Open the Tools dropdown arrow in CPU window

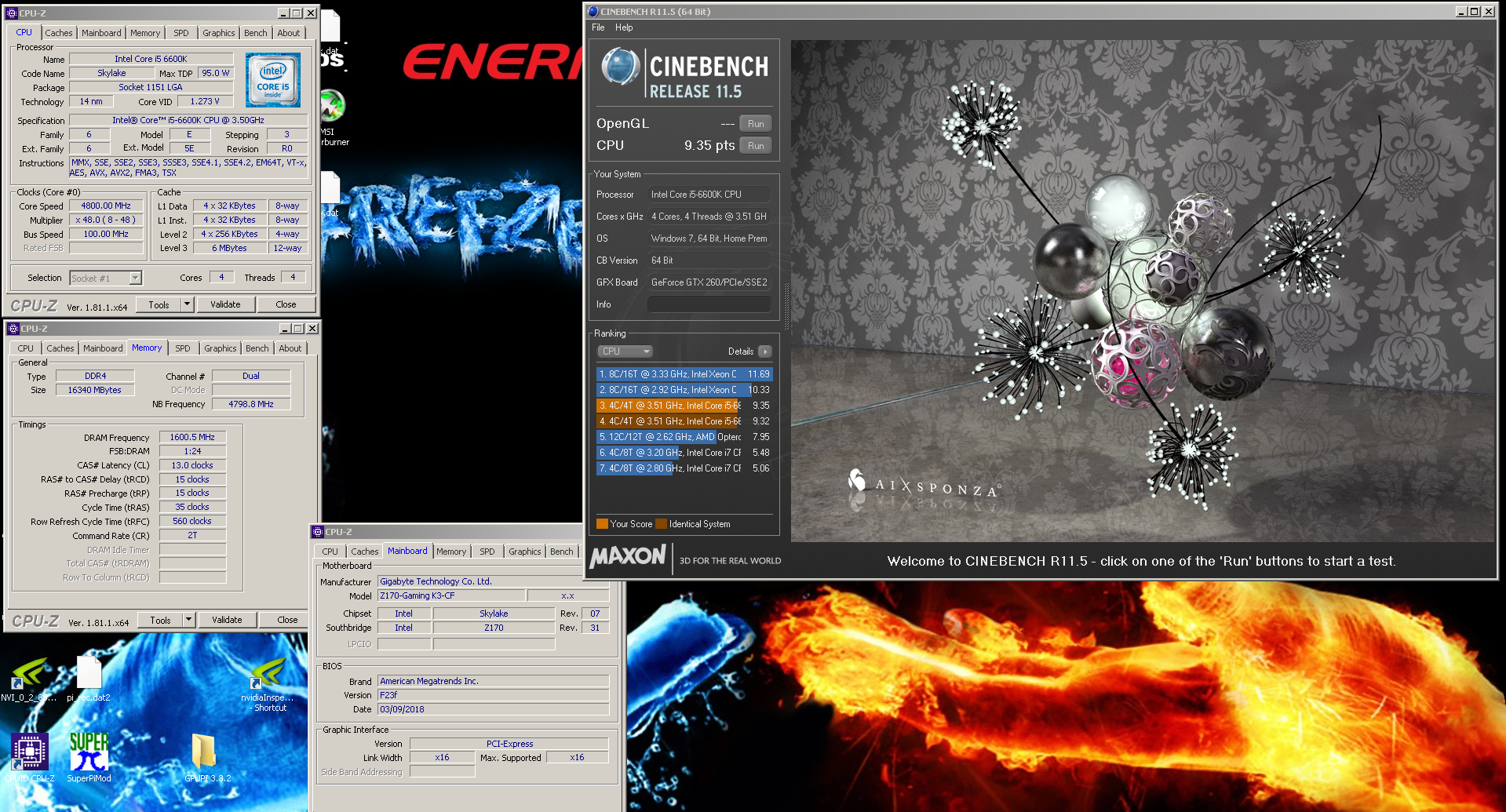(187, 304)
